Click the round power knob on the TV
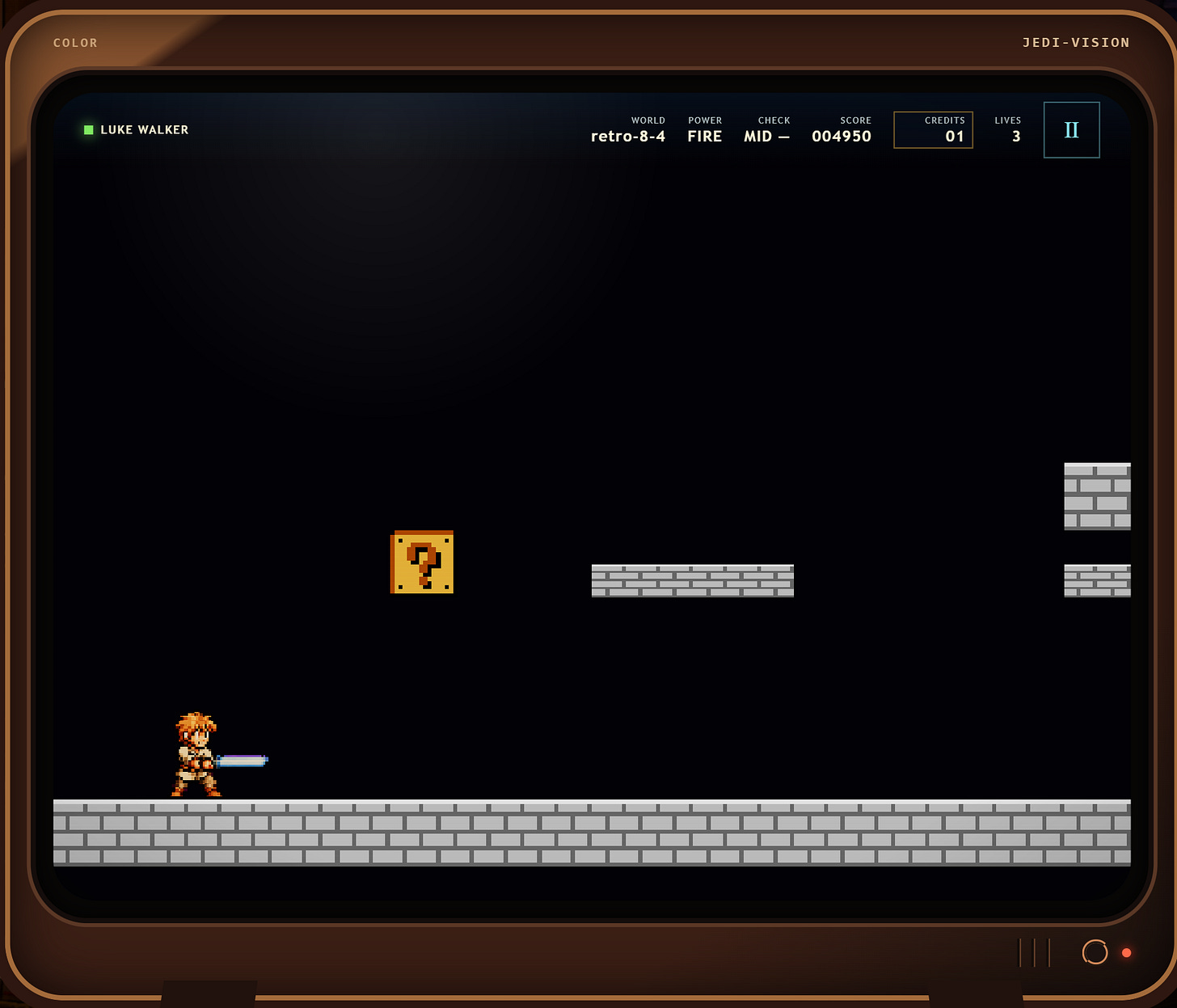Viewport: 1177px width, 1008px height. 1095,952
